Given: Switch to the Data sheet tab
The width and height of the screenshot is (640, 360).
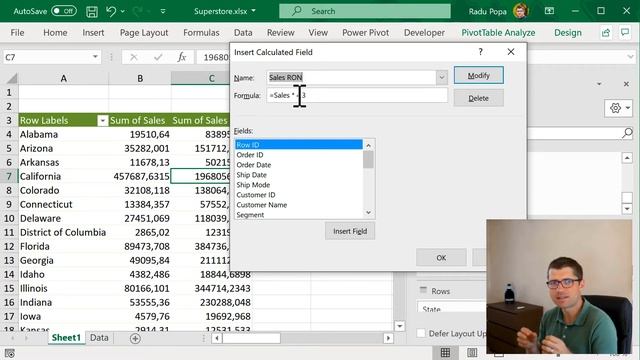Looking at the screenshot, I should tap(99, 338).
